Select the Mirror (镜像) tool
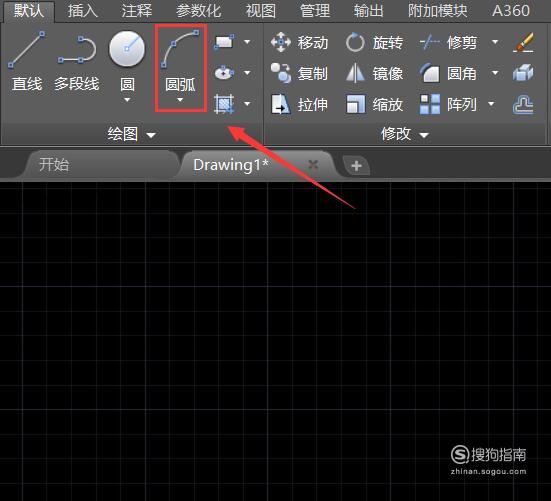Image resolution: width=551 pixels, height=501 pixels. coord(374,73)
